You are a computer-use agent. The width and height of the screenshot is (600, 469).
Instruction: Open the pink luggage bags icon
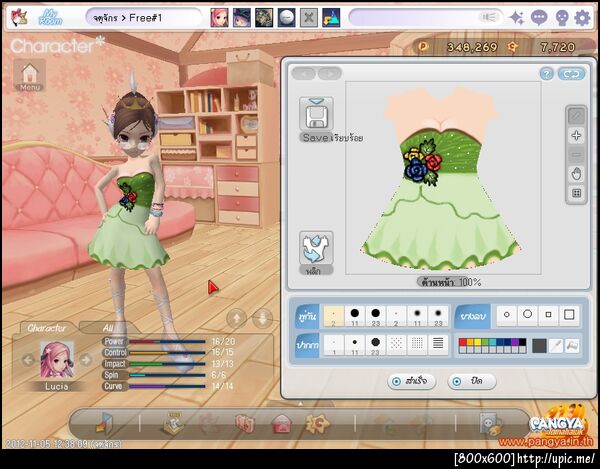click(x=245, y=424)
